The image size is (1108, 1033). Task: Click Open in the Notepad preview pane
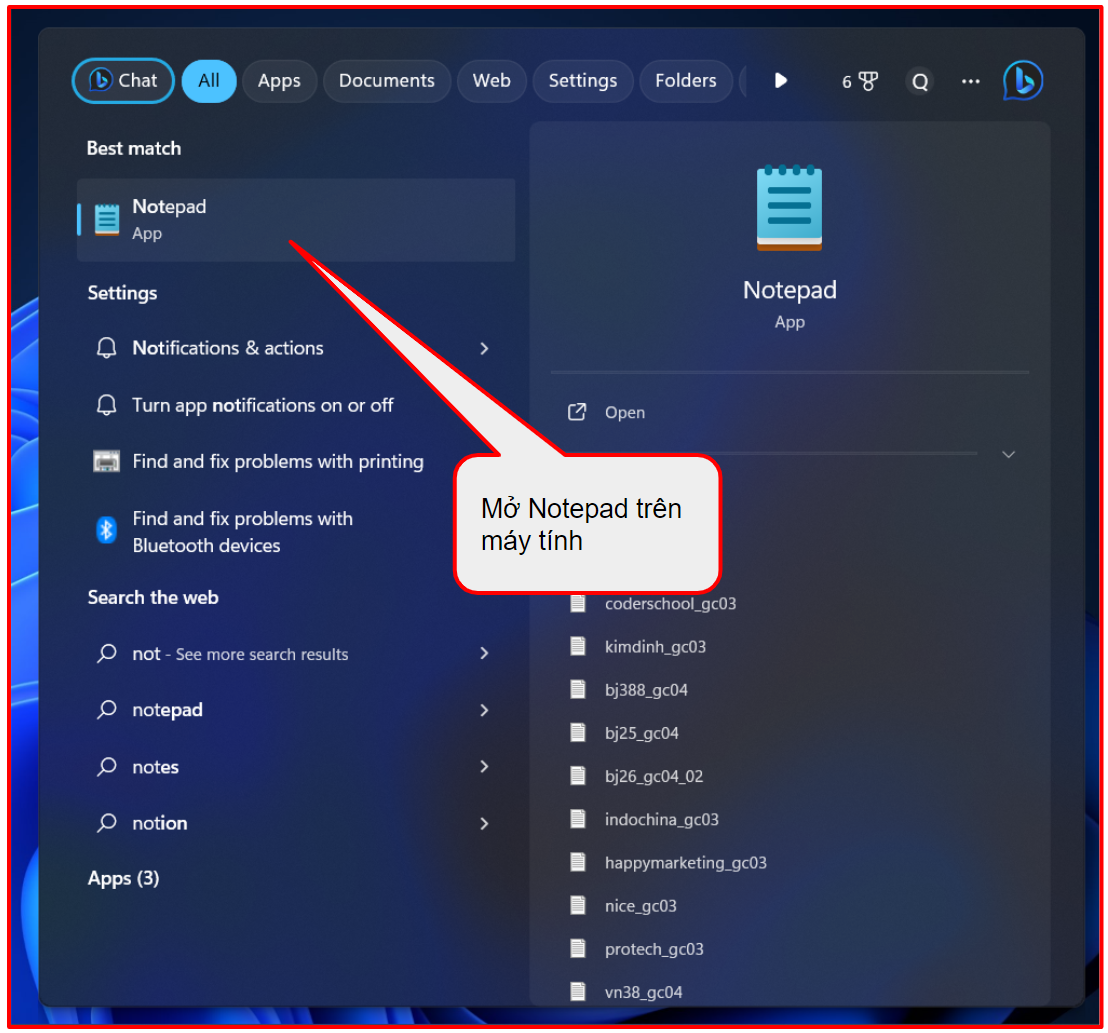click(624, 412)
